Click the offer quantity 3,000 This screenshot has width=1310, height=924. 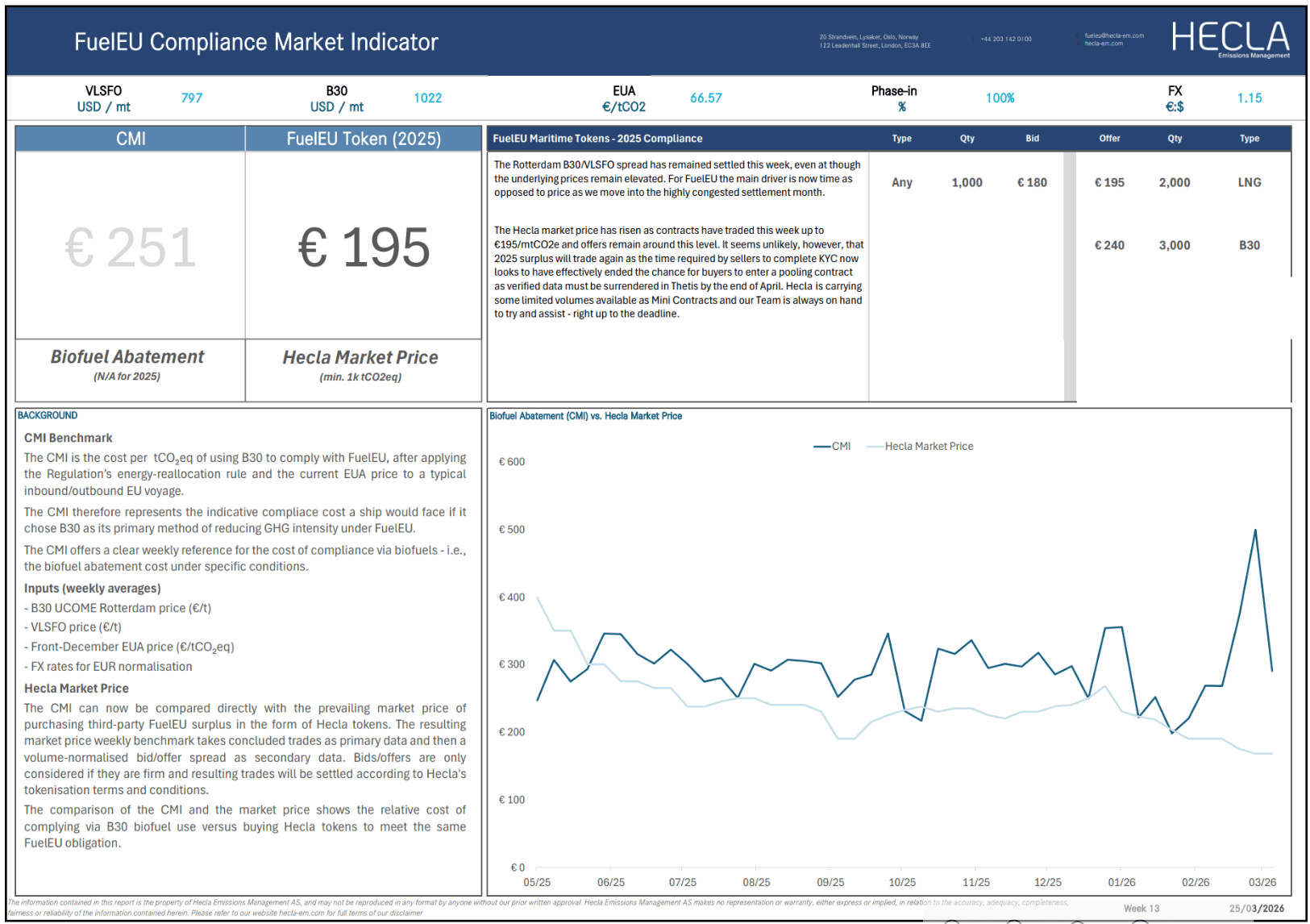[x=1175, y=246]
